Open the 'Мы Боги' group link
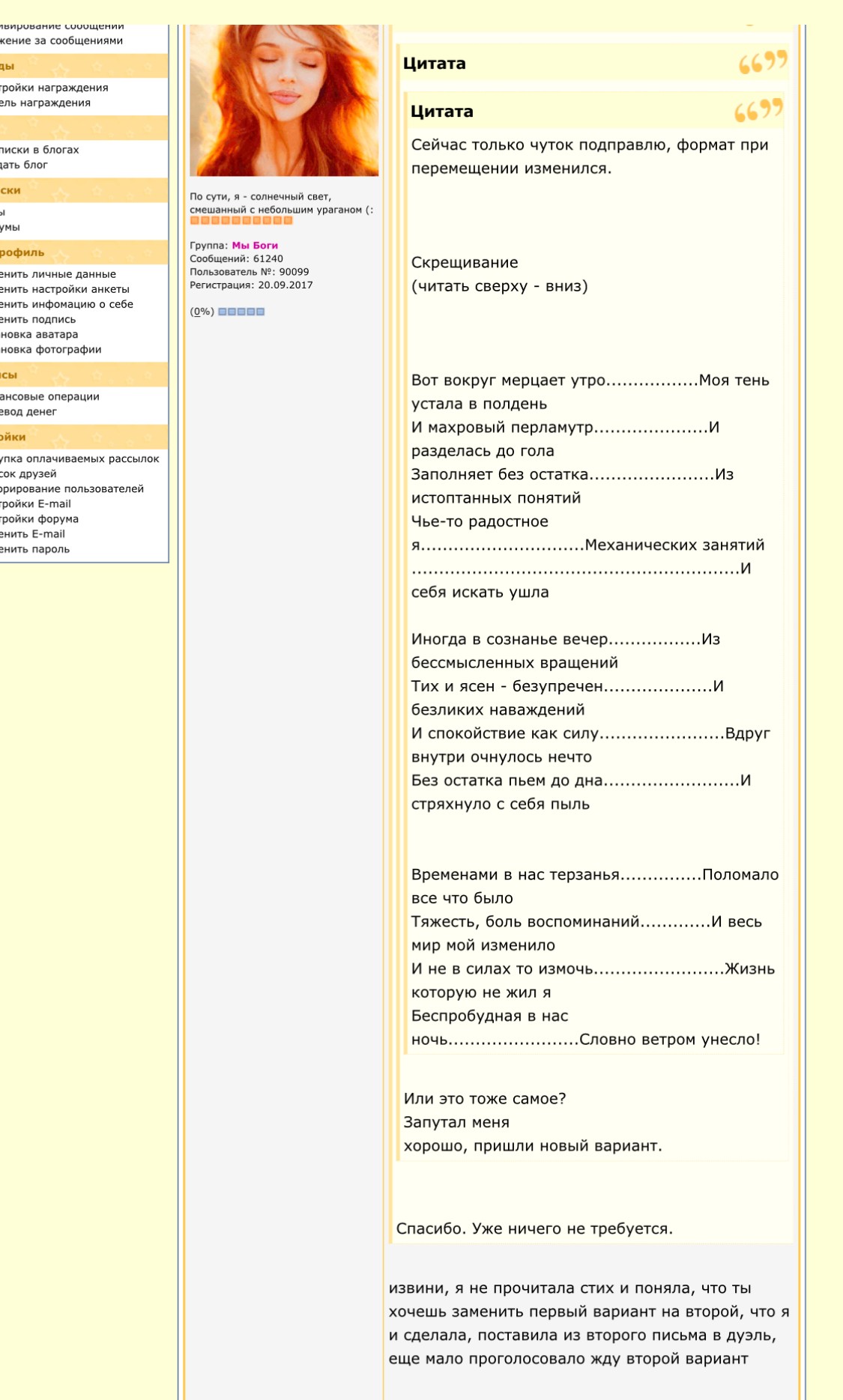This screenshot has width=843, height=1400. 255,245
